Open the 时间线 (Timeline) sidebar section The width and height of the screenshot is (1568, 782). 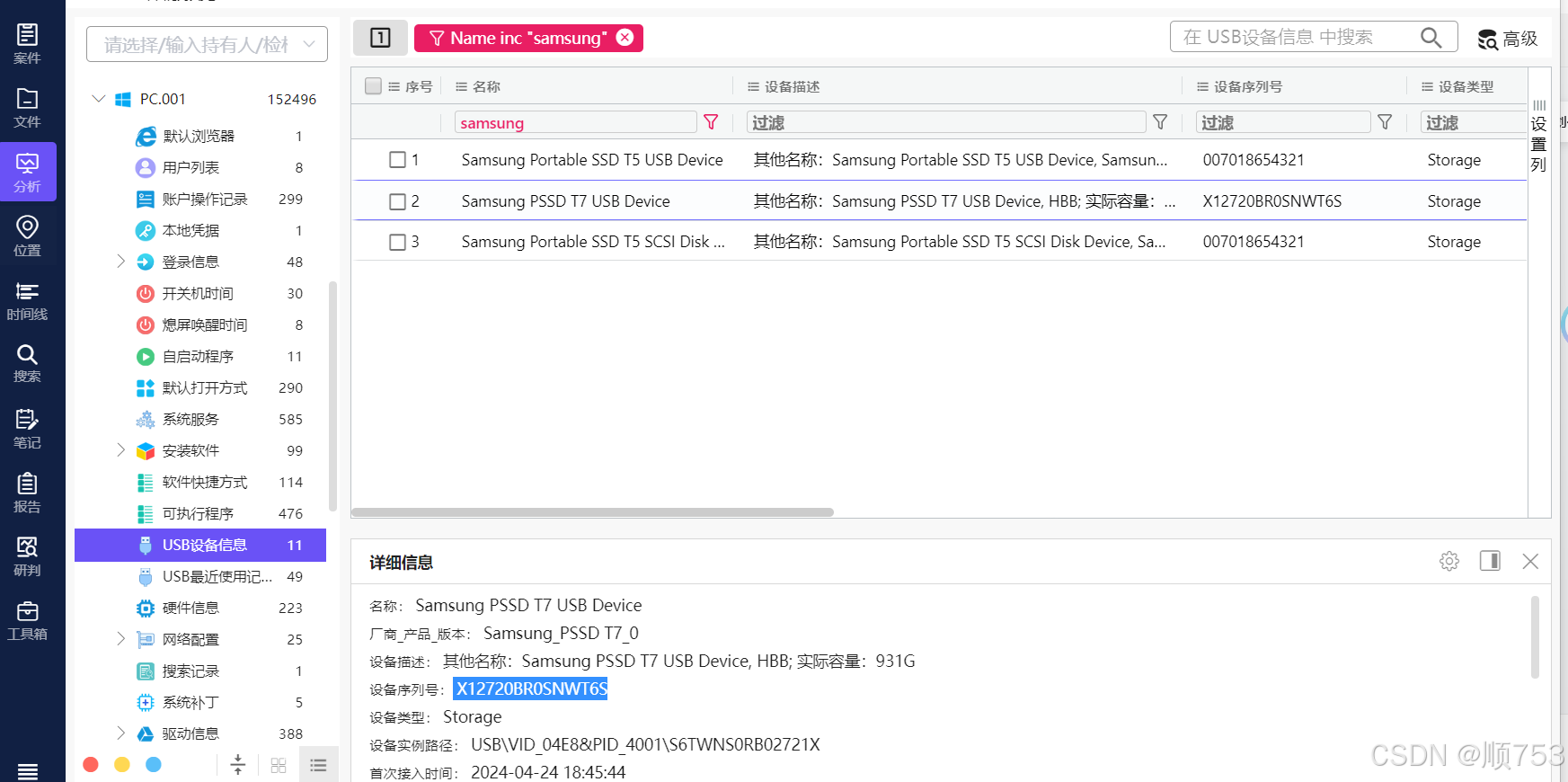(27, 301)
